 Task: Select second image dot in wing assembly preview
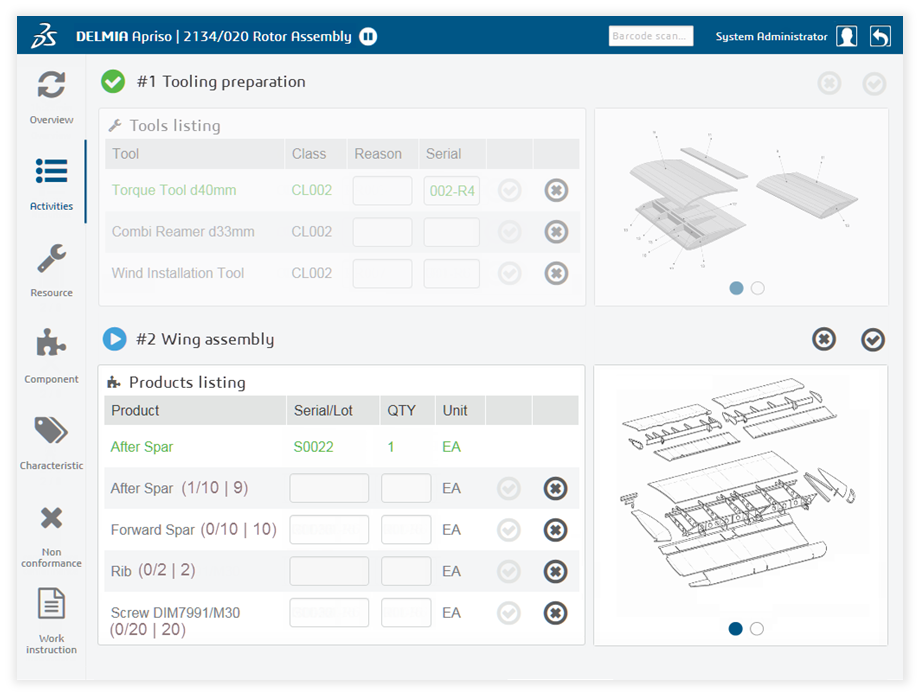757,629
